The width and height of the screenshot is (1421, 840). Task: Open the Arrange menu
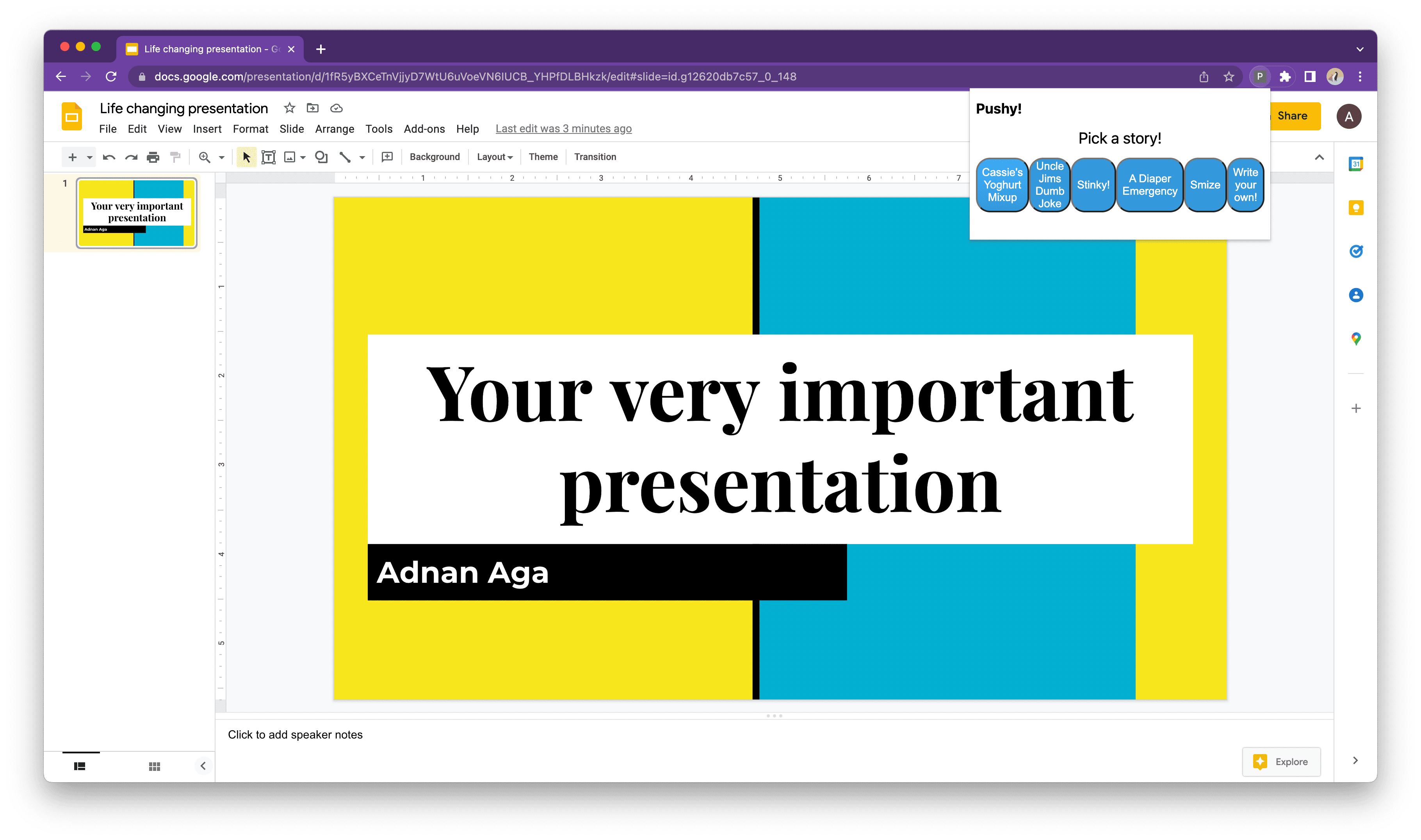(x=334, y=129)
